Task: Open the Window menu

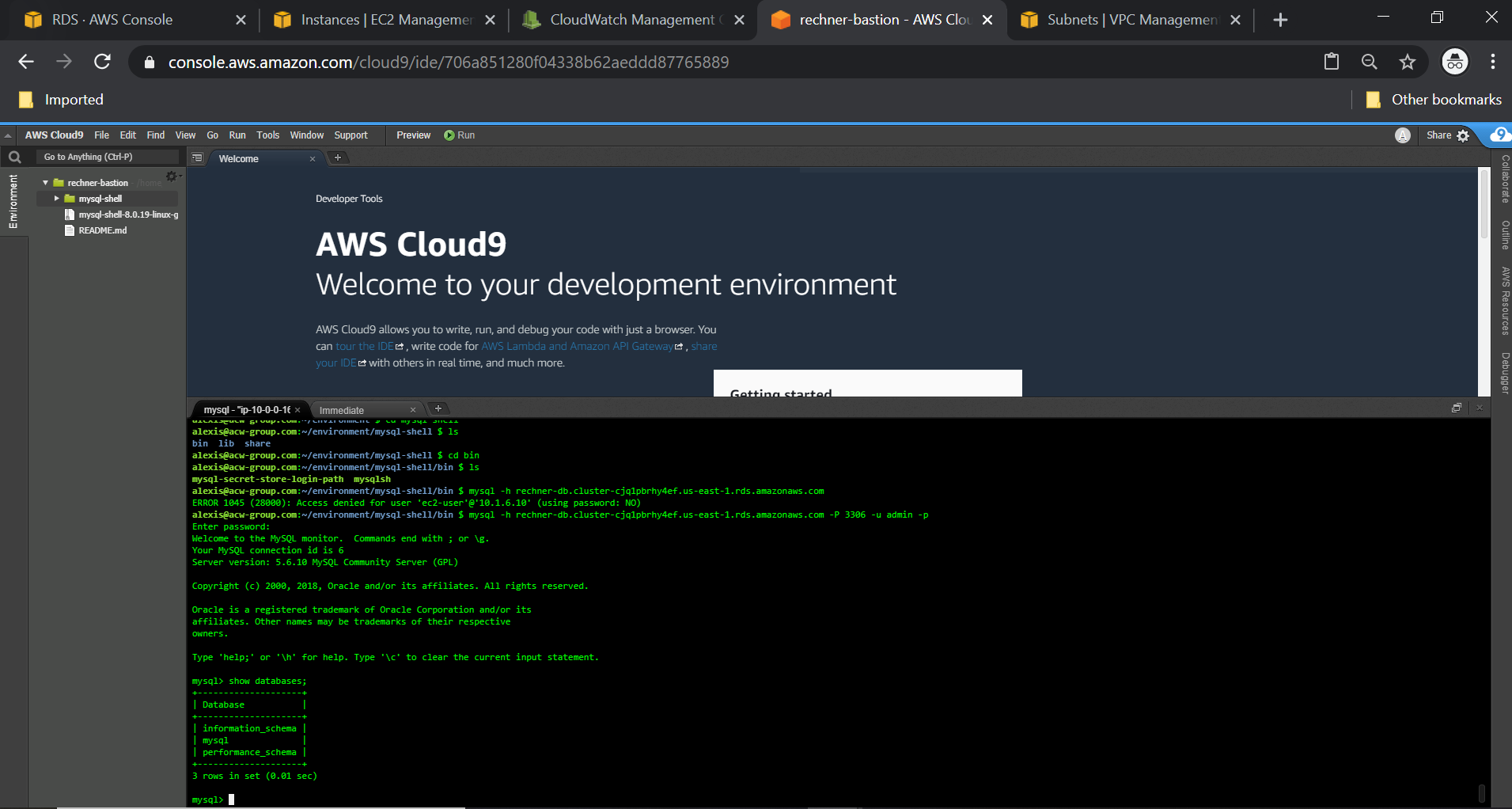Action: click(307, 135)
